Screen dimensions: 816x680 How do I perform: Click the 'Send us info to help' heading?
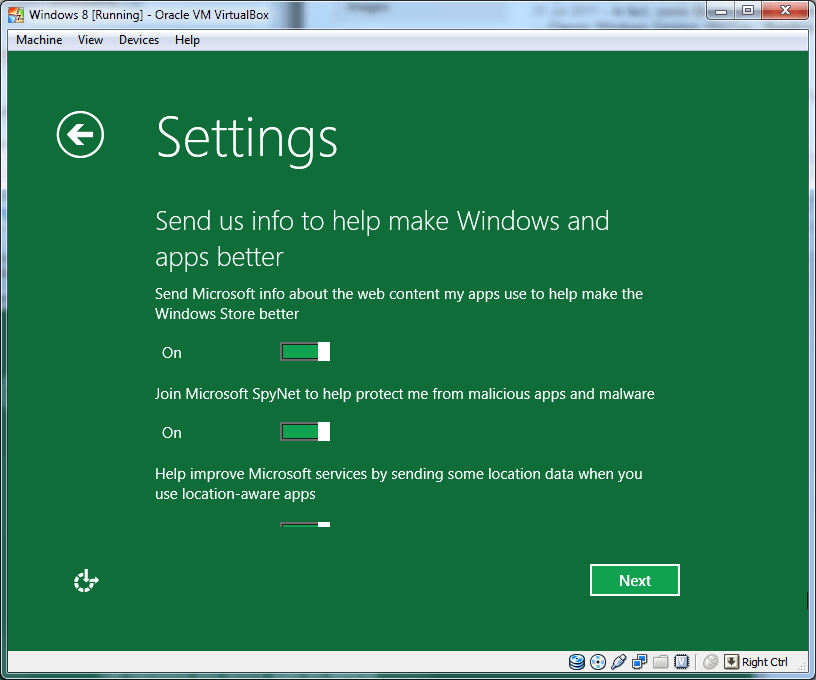click(x=382, y=238)
